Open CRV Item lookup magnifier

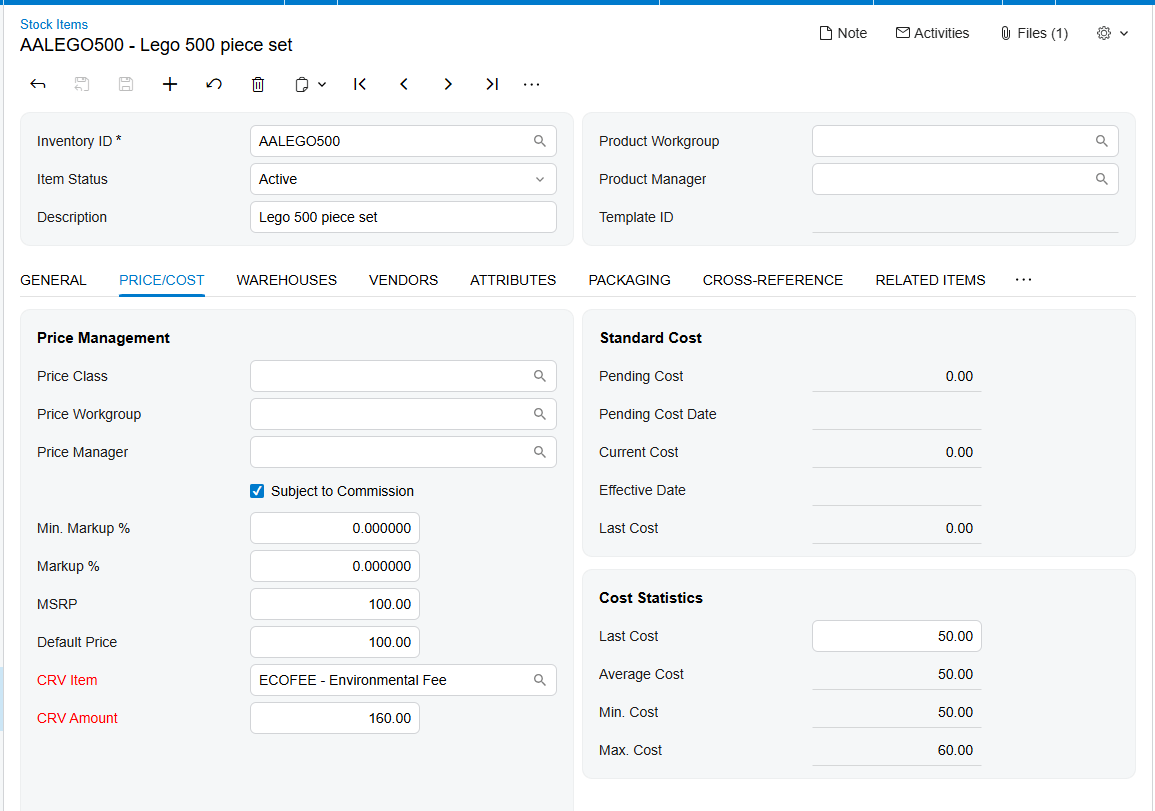click(540, 680)
